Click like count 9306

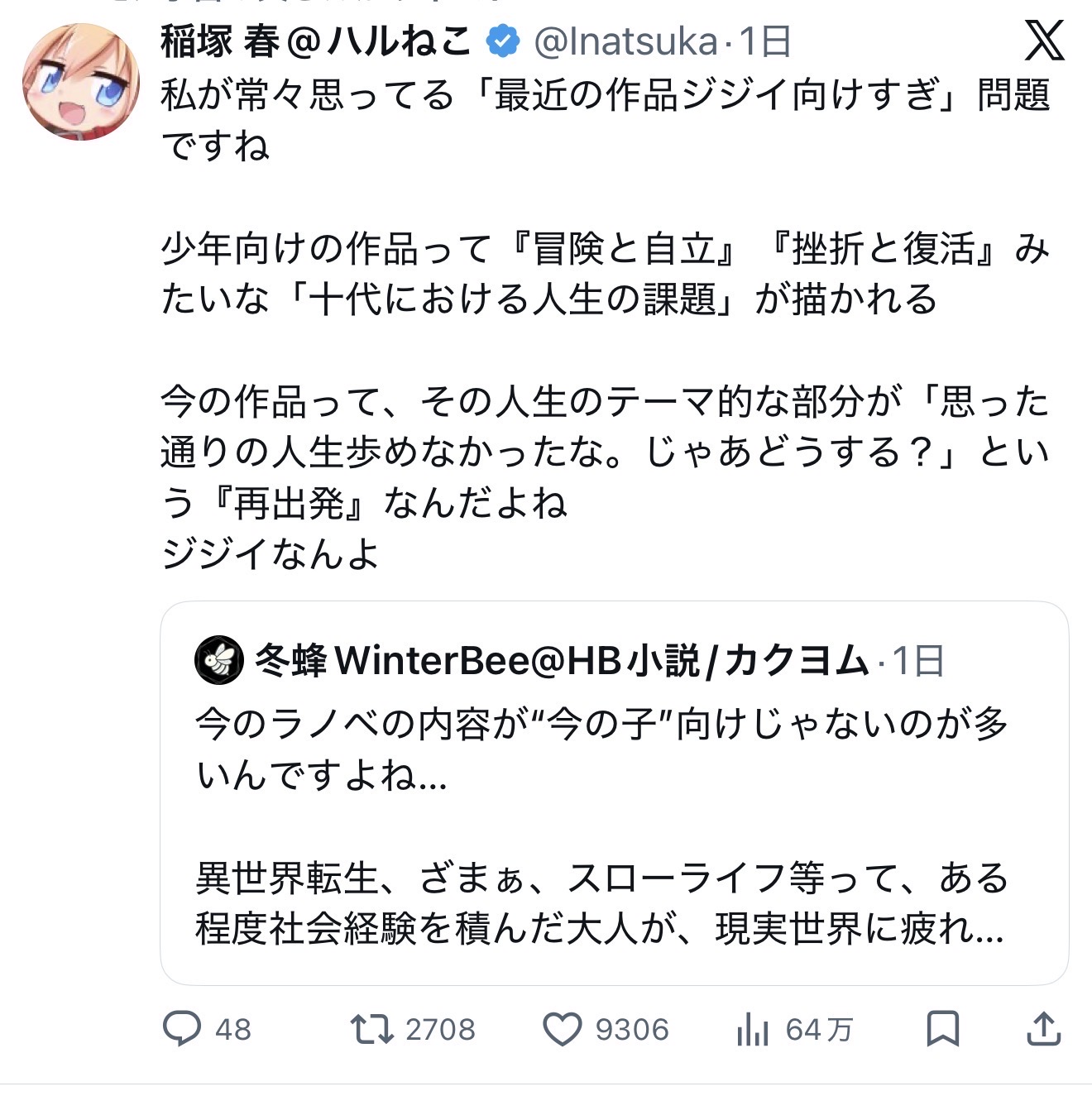pyautogui.click(x=632, y=1030)
